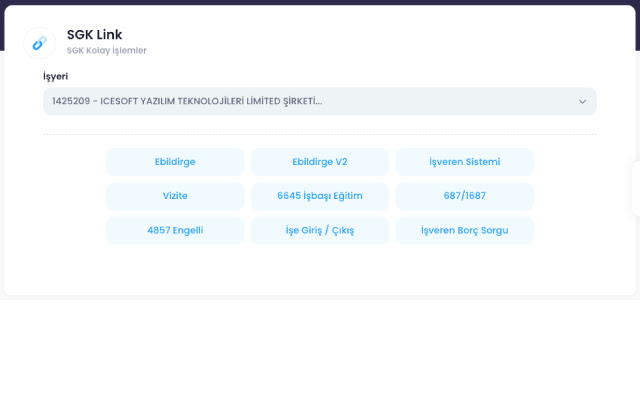Open the Ebildirge link
640x400 pixels.
point(175,162)
